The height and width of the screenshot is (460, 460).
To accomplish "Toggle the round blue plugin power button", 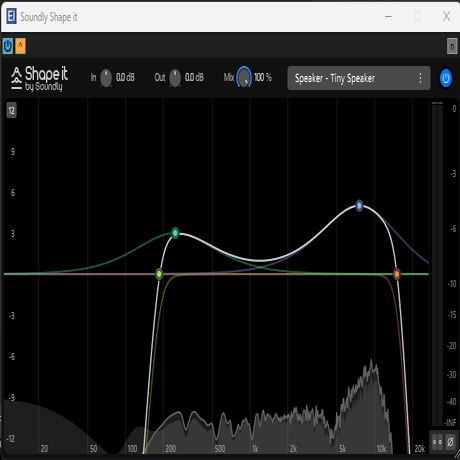I will pyautogui.click(x=446, y=78).
